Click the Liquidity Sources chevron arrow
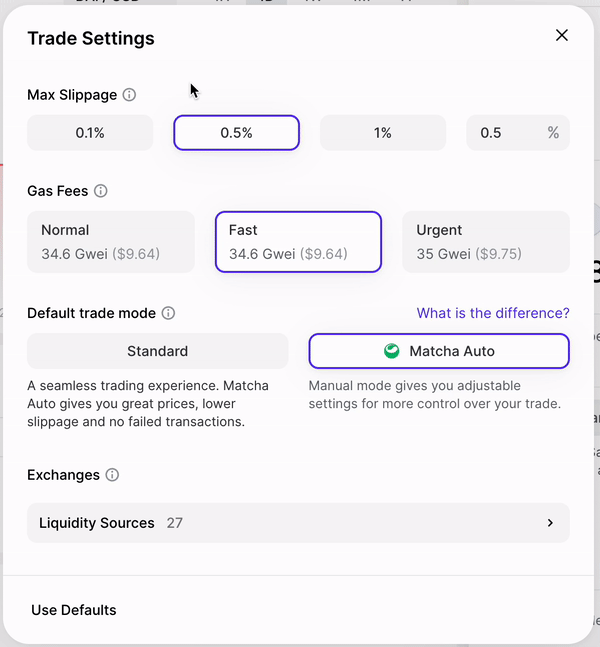The width and height of the screenshot is (600, 647). pyautogui.click(x=550, y=523)
